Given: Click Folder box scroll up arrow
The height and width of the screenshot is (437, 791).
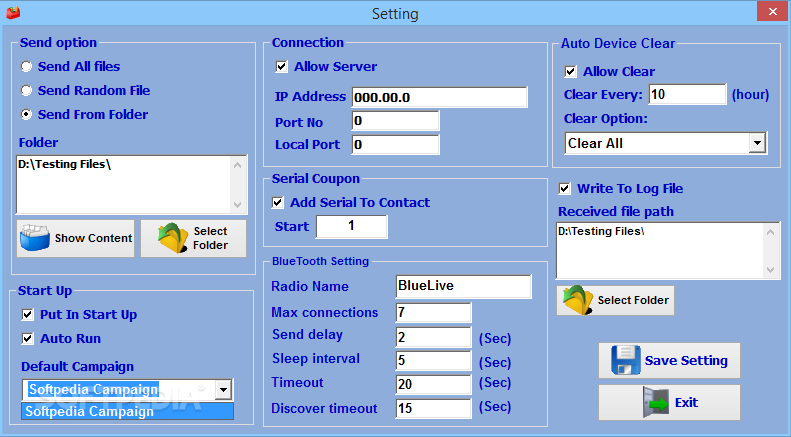Looking at the screenshot, I should click(x=238, y=165).
